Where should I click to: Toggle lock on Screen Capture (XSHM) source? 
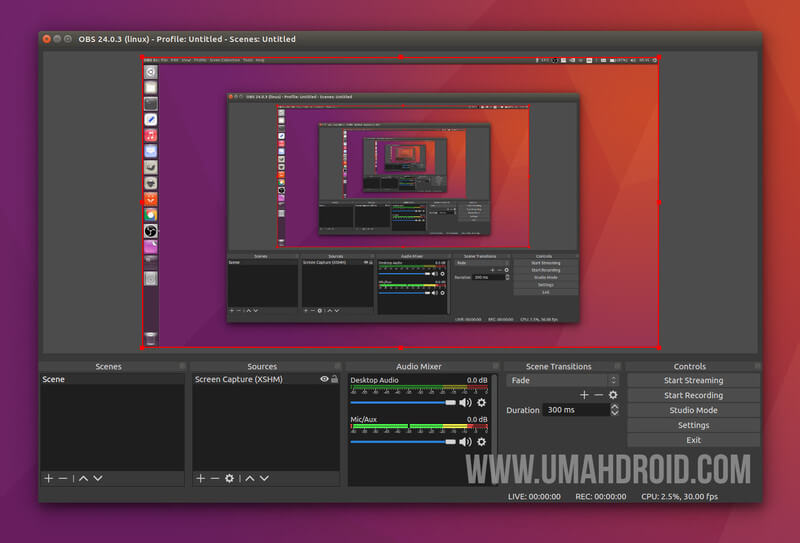click(x=335, y=379)
